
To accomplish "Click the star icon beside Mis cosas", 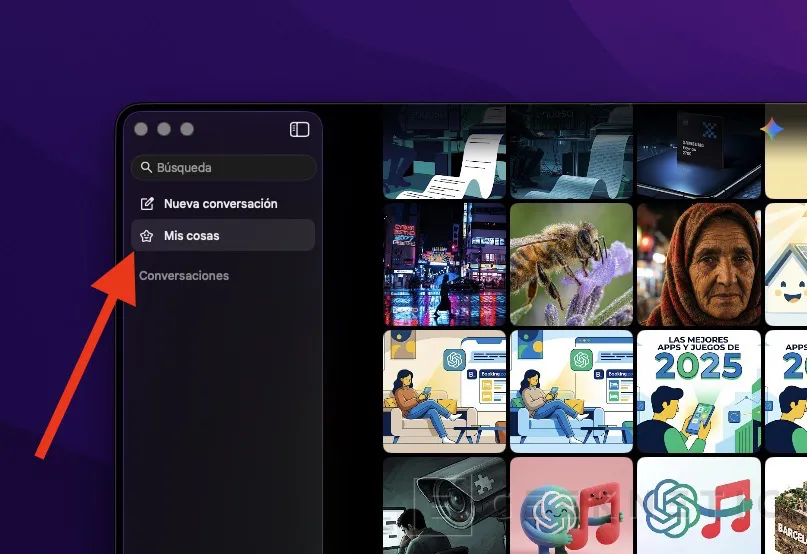I will point(147,236).
